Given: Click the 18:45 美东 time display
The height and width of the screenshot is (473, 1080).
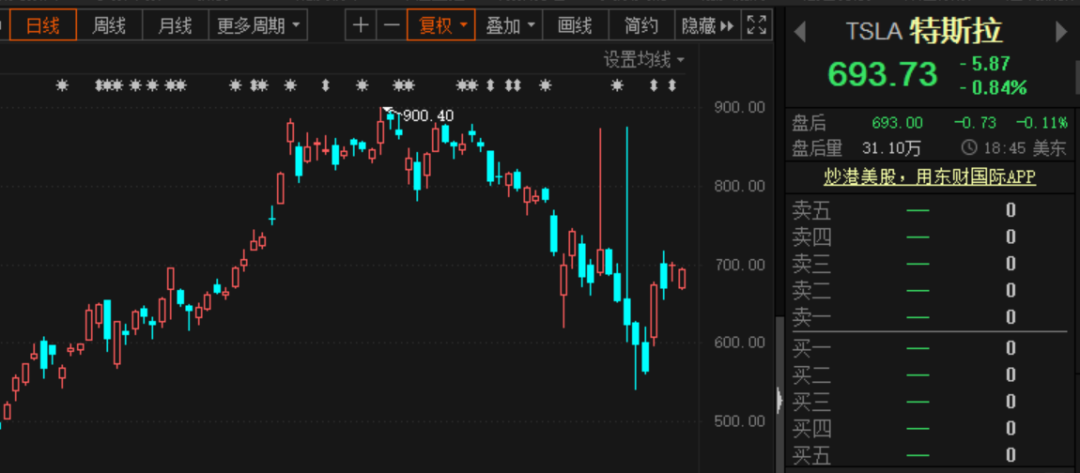Looking at the screenshot, I should [1024, 147].
